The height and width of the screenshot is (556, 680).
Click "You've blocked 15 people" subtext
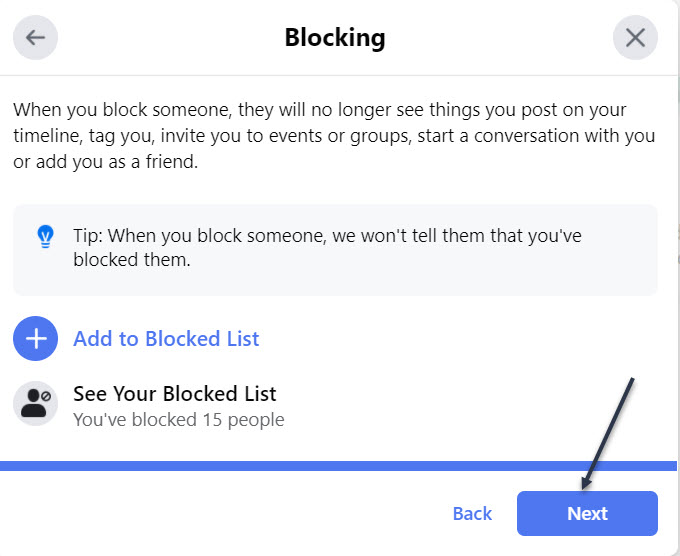179,420
